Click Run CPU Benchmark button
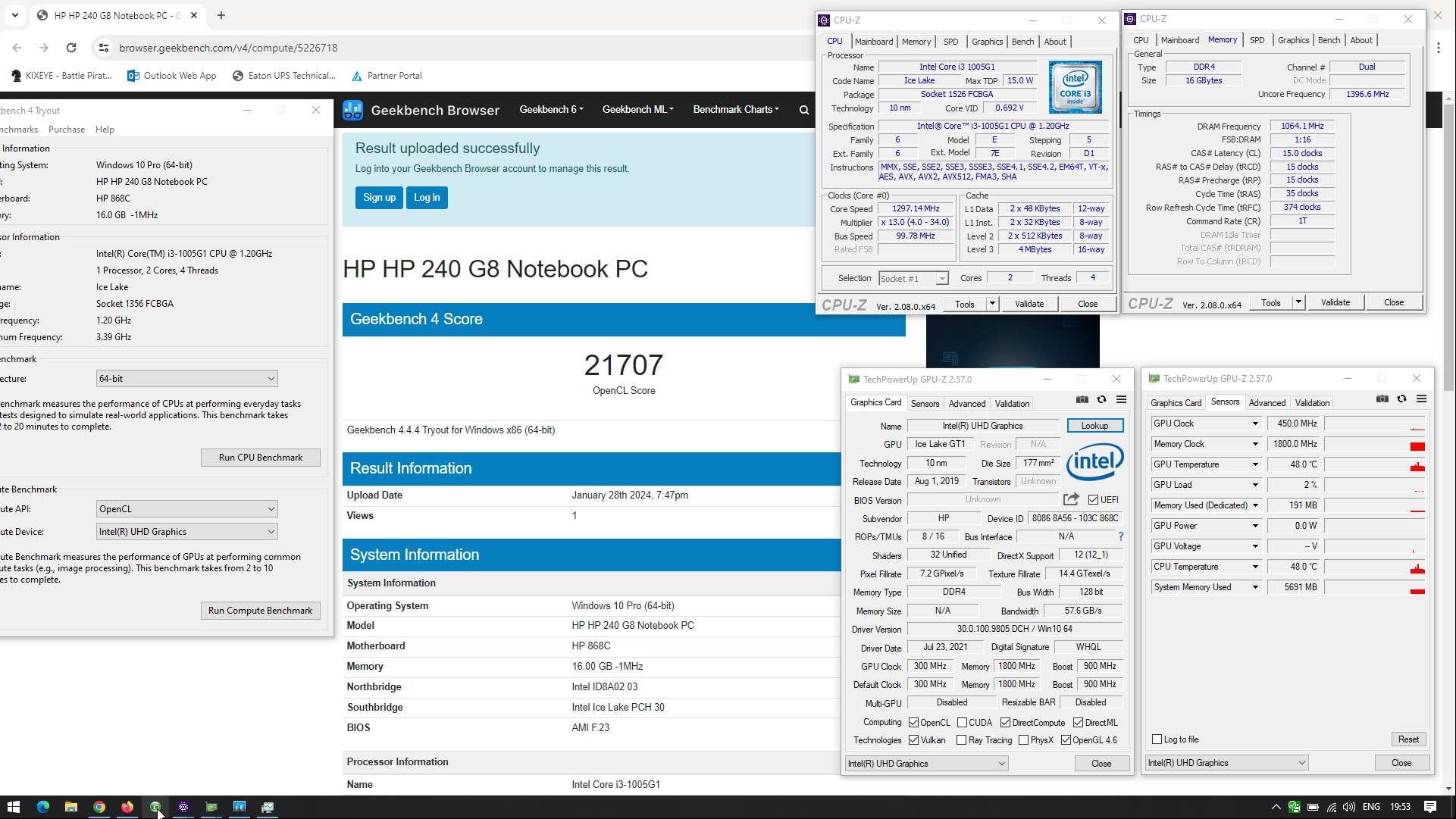Screen dimensions: 1456x819 [261, 458]
